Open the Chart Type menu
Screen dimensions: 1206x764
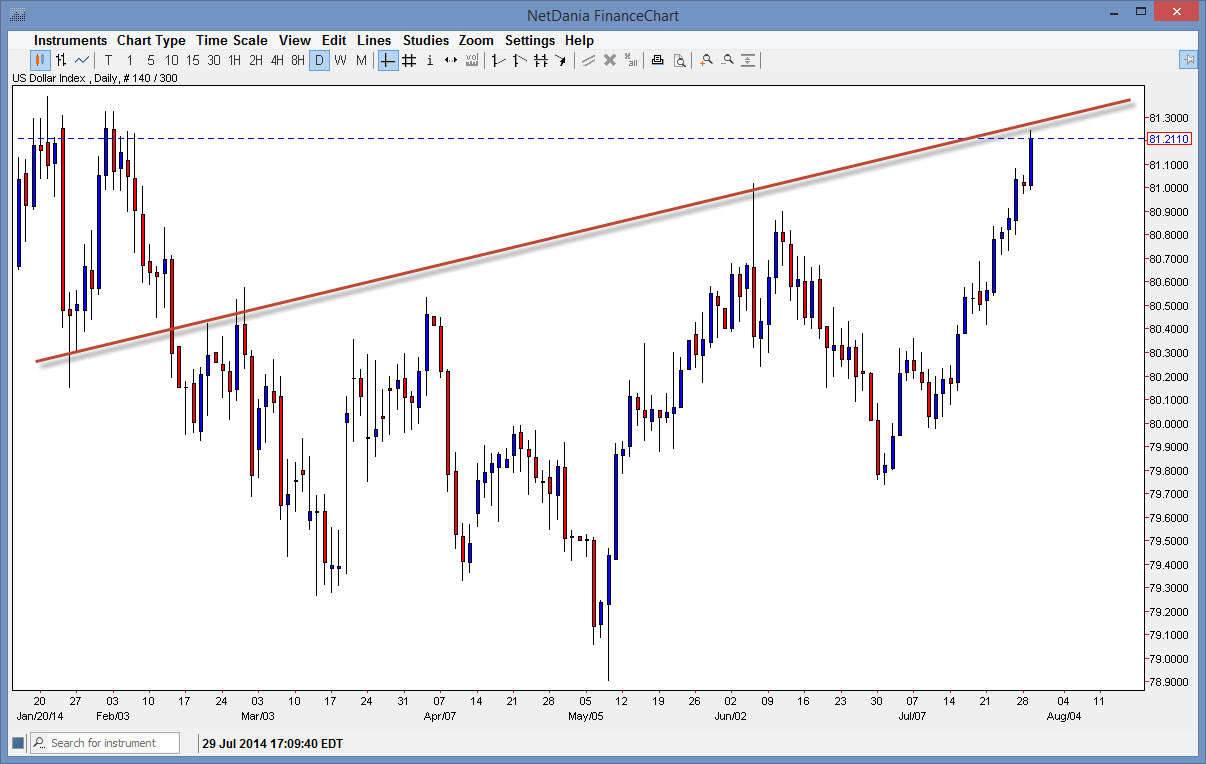click(151, 40)
